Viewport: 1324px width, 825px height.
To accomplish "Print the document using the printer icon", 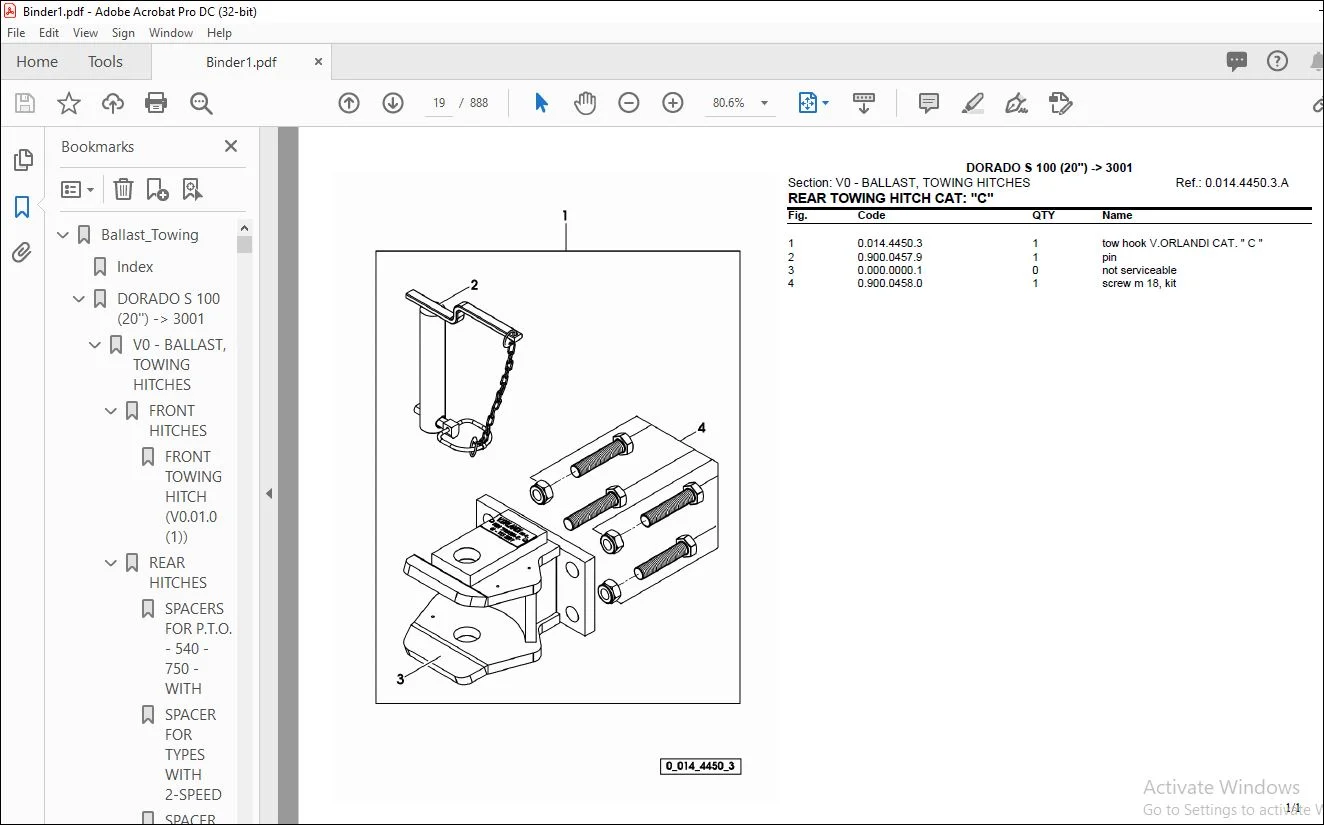I will [156, 103].
